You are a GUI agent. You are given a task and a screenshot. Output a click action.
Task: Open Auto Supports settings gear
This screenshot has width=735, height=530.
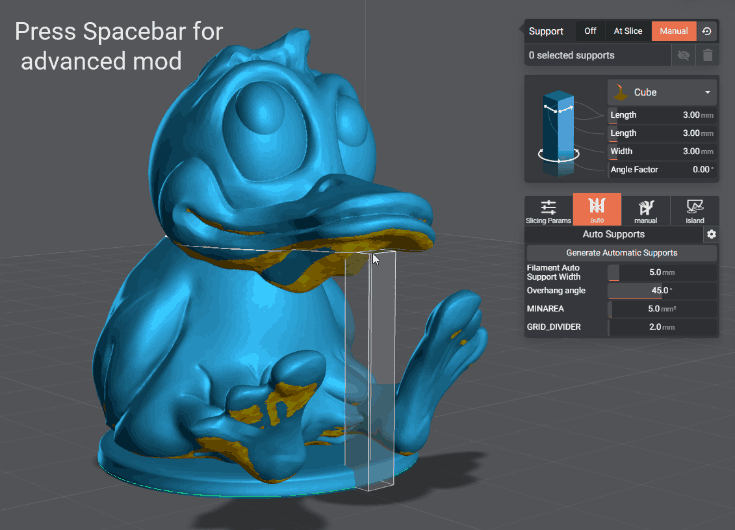(x=712, y=234)
